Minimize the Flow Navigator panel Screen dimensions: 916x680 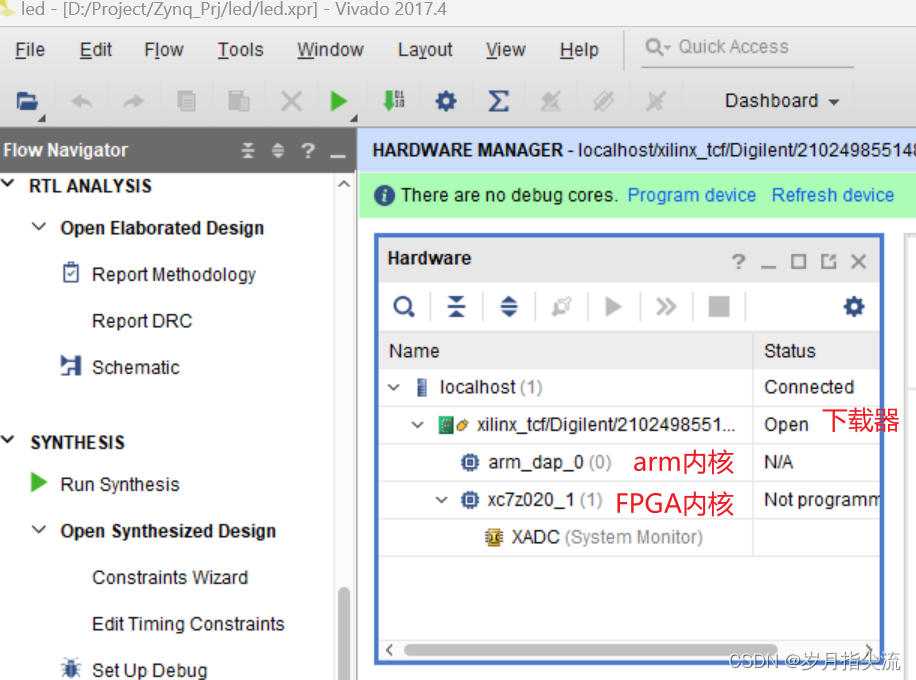click(x=338, y=155)
